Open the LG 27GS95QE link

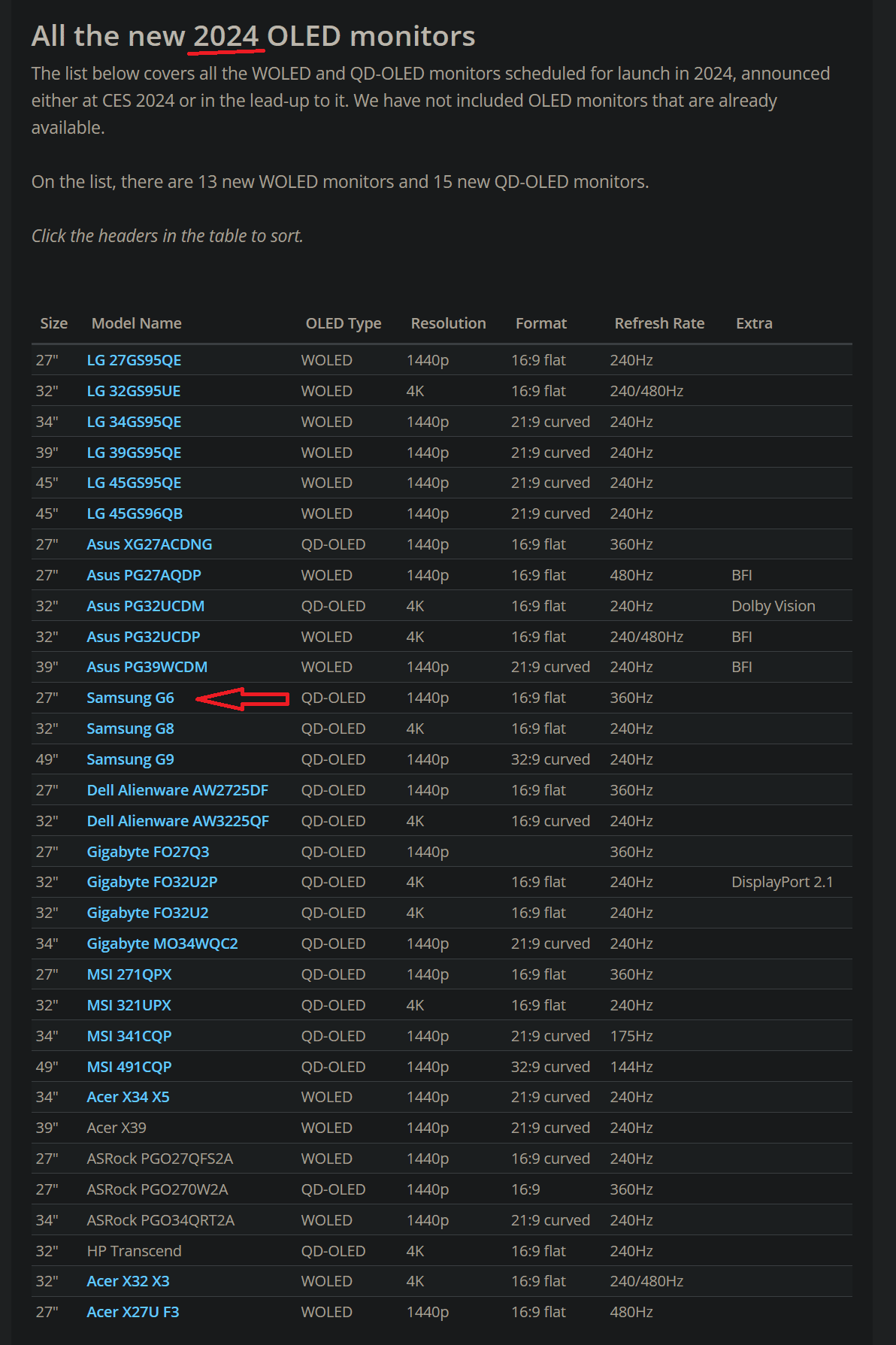pyautogui.click(x=134, y=360)
